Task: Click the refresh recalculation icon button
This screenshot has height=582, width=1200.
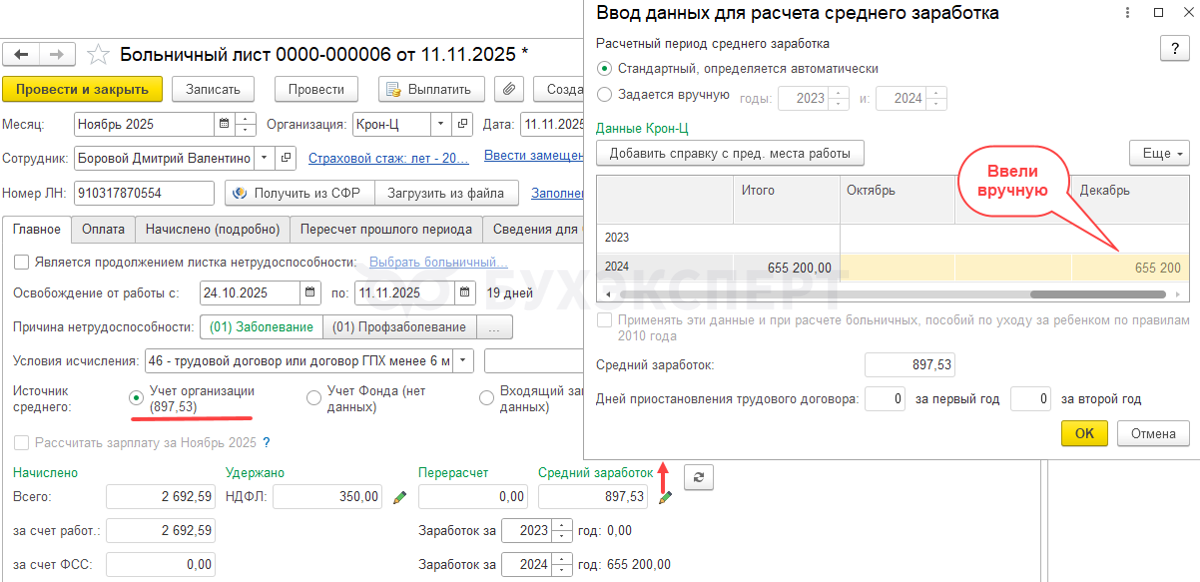Action: (x=699, y=477)
